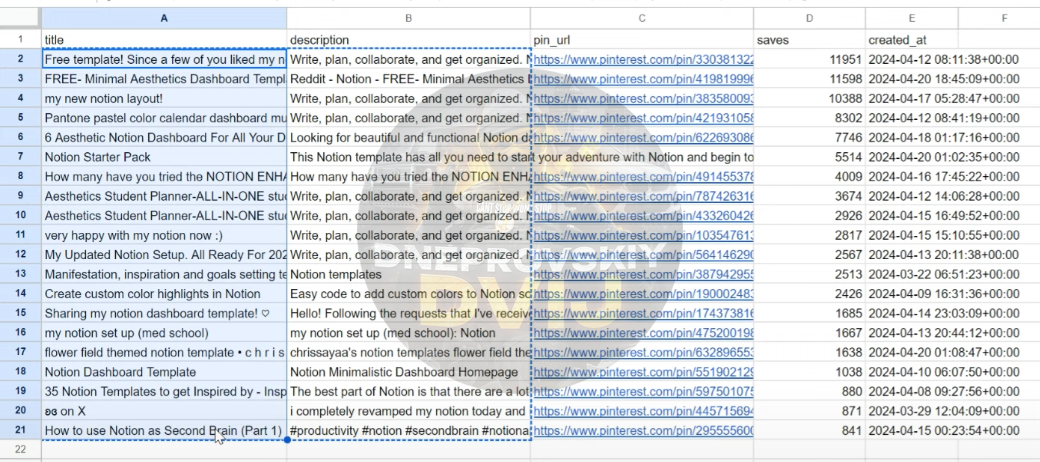Image resolution: width=1040 pixels, height=462 pixels.
Task: Select 'My Updated Notion Setup' title cell
Action: click(x=164, y=255)
